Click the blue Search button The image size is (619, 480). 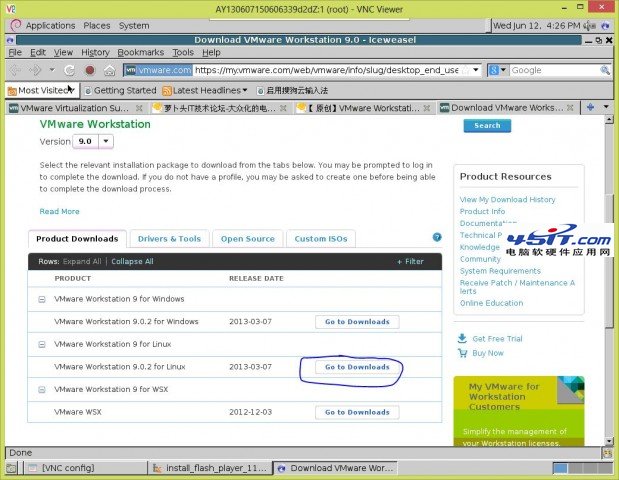tap(487, 126)
